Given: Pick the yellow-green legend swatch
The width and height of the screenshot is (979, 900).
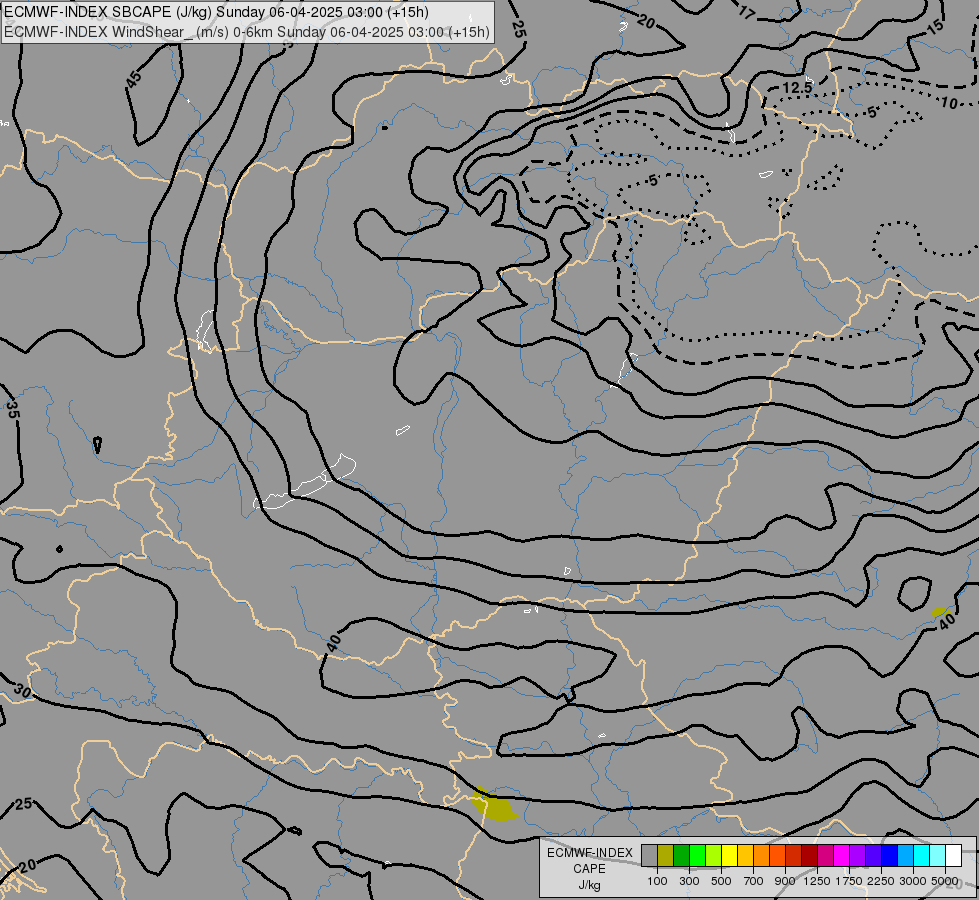Looking at the screenshot, I should click(713, 855).
